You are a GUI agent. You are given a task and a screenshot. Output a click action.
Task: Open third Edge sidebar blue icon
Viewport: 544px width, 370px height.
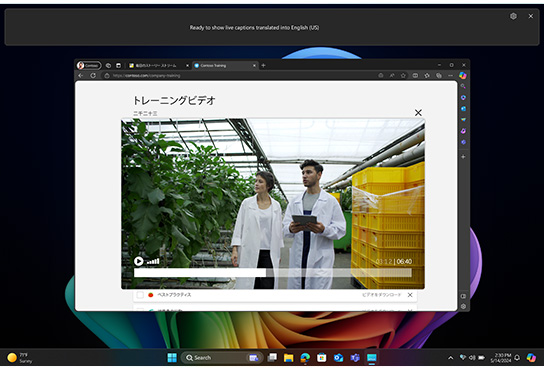[x=463, y=109]
